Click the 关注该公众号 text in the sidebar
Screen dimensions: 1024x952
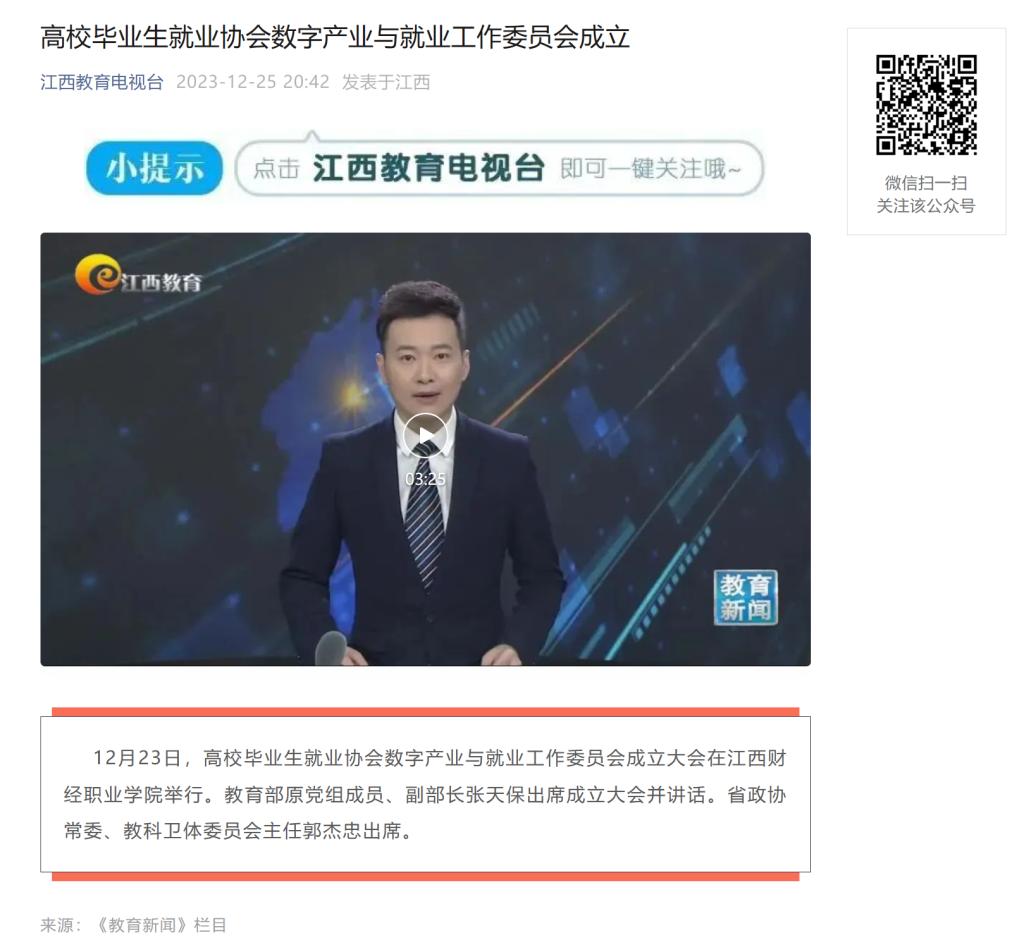click(x=926, y=206)
